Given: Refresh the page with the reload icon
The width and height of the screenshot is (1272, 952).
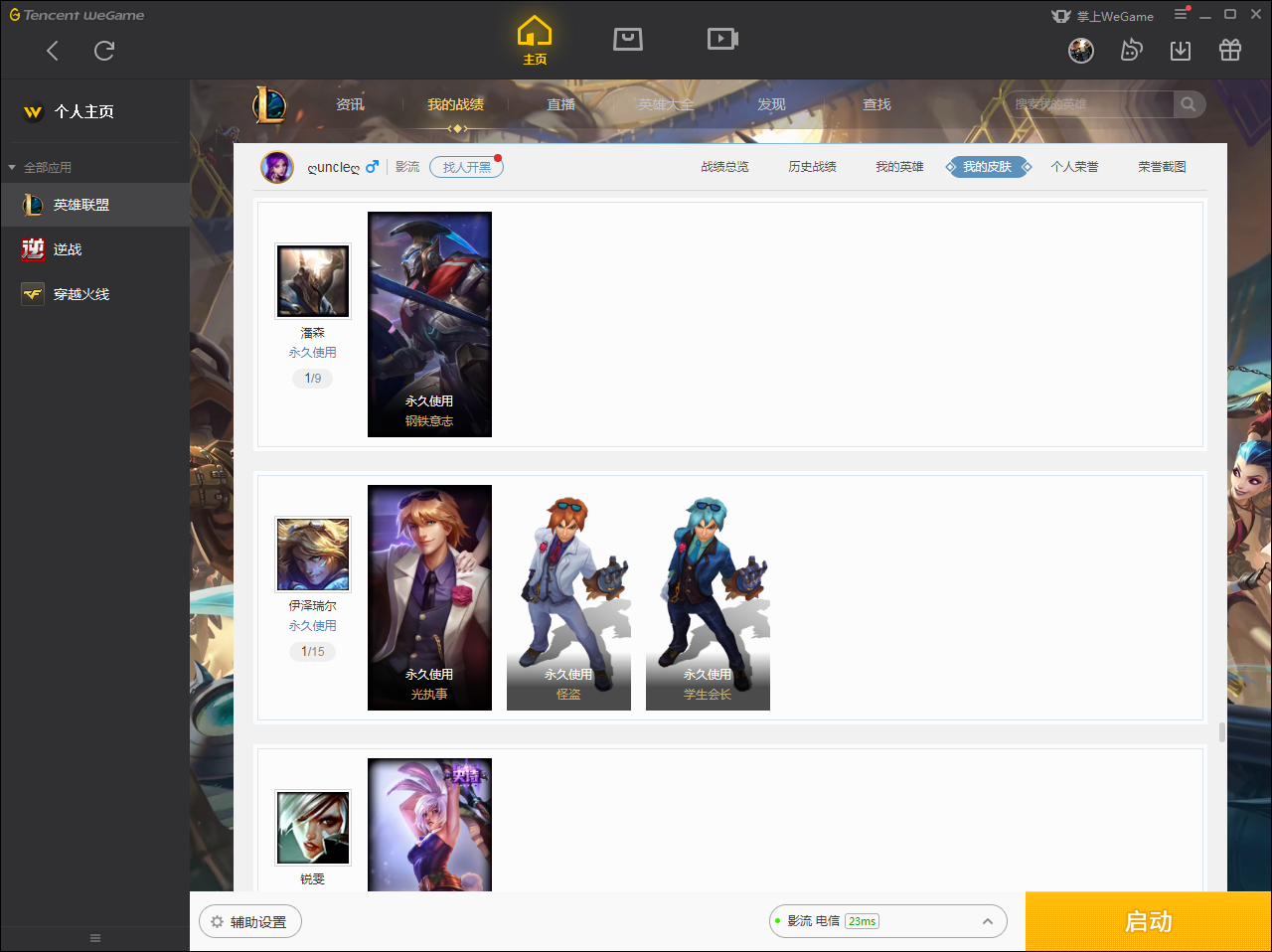Looking at the screenshot, I should click(104, 51).
